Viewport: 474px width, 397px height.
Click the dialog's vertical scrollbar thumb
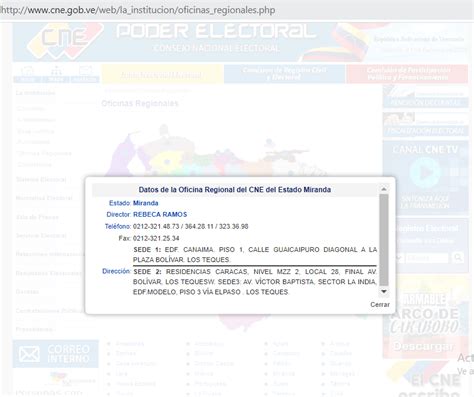click(x=384, y=240)
